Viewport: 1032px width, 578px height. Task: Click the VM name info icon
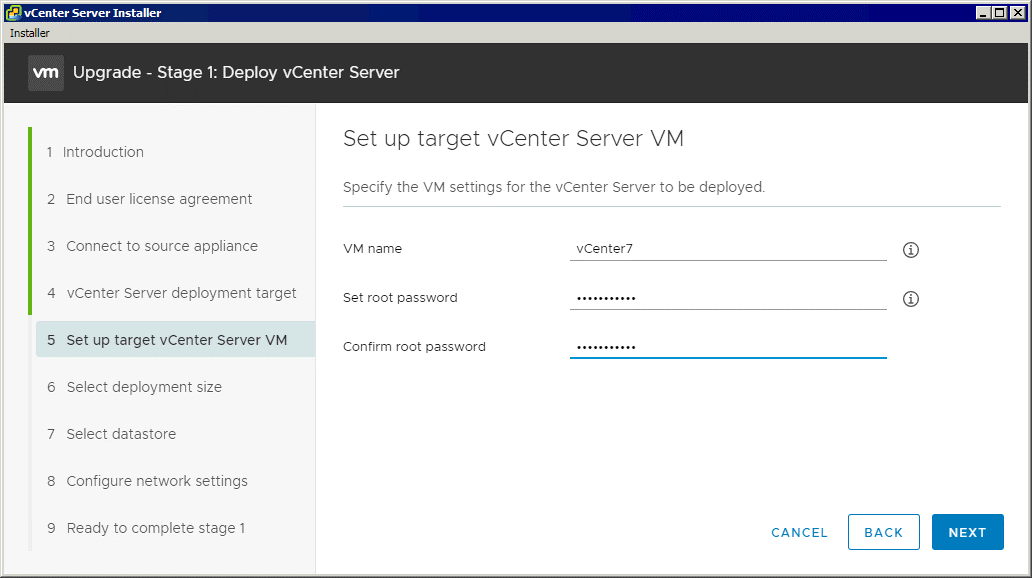[x=910, y=250]
